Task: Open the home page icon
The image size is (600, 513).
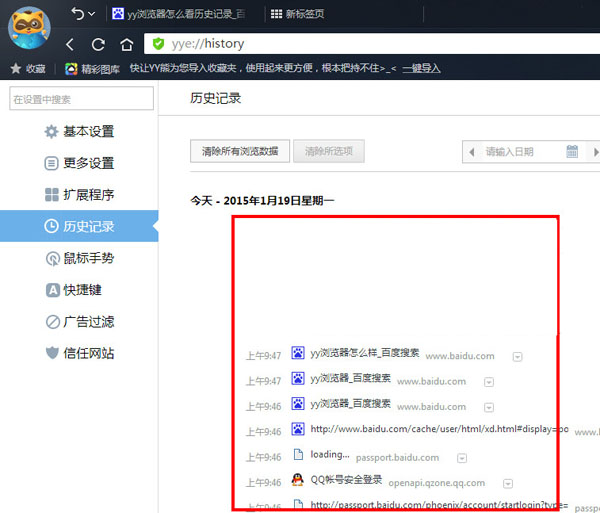Action: [x=126, y=45]
